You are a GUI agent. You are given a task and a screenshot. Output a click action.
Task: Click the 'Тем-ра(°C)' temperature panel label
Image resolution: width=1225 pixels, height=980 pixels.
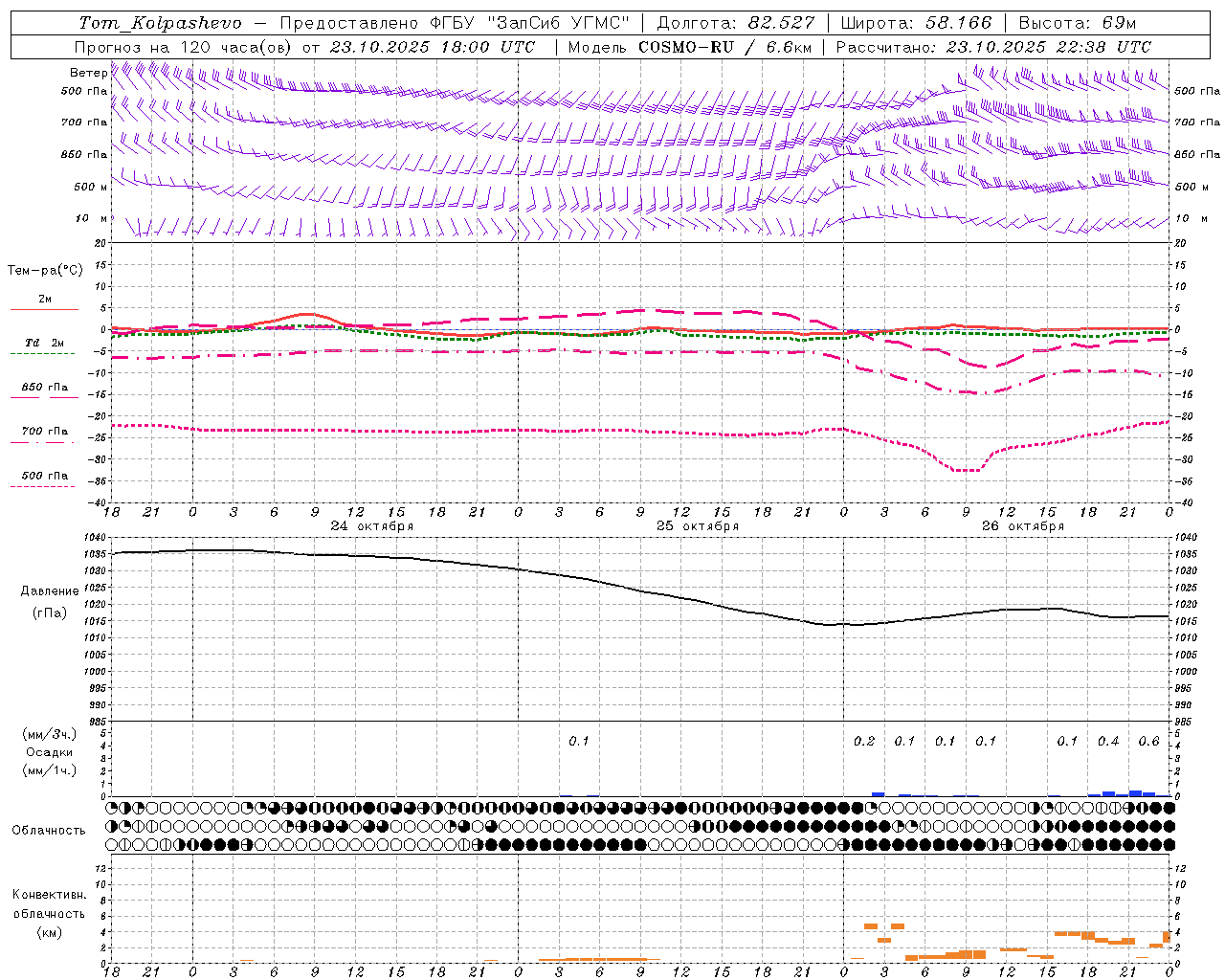(x=45, y=270)
